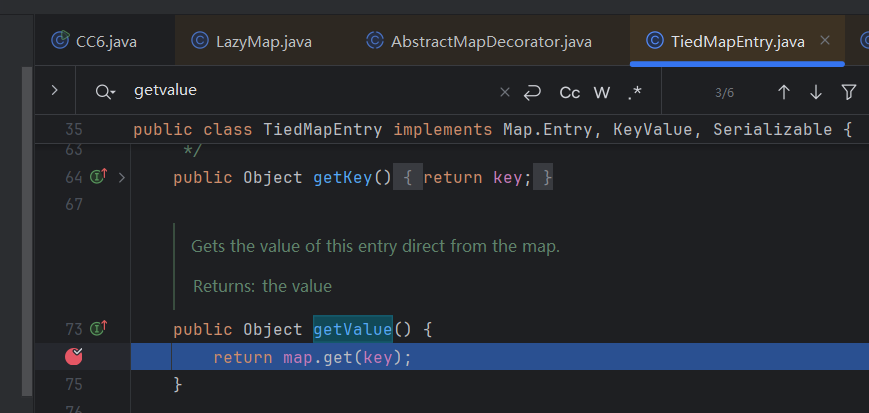The image size is (869, 413).
Task: Click the key variable in getKey return
Action: point(507,178)
